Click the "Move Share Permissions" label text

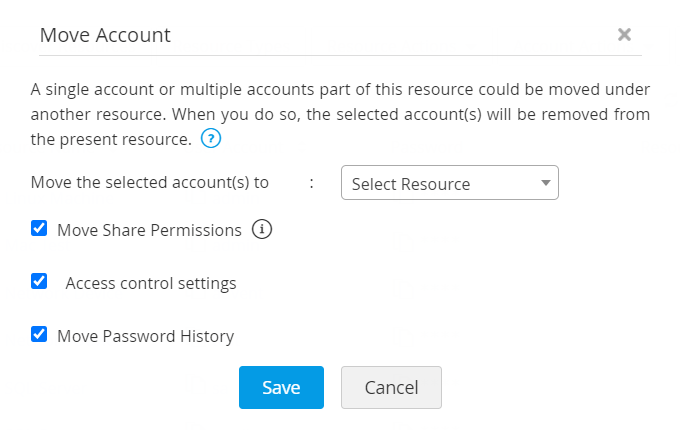click(149, 230)
